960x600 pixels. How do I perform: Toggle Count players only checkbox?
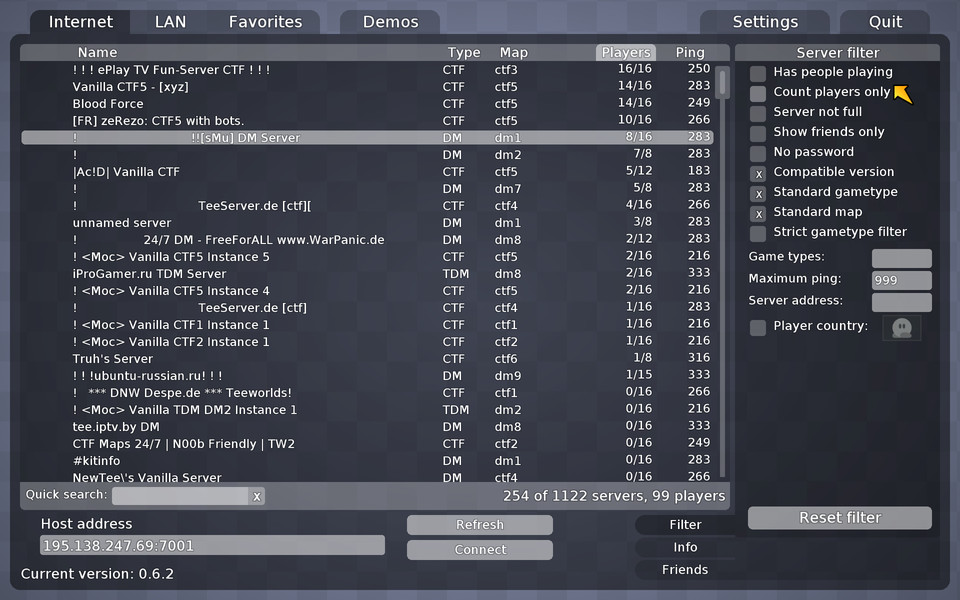pyautogui.click(x=758, y=94)
